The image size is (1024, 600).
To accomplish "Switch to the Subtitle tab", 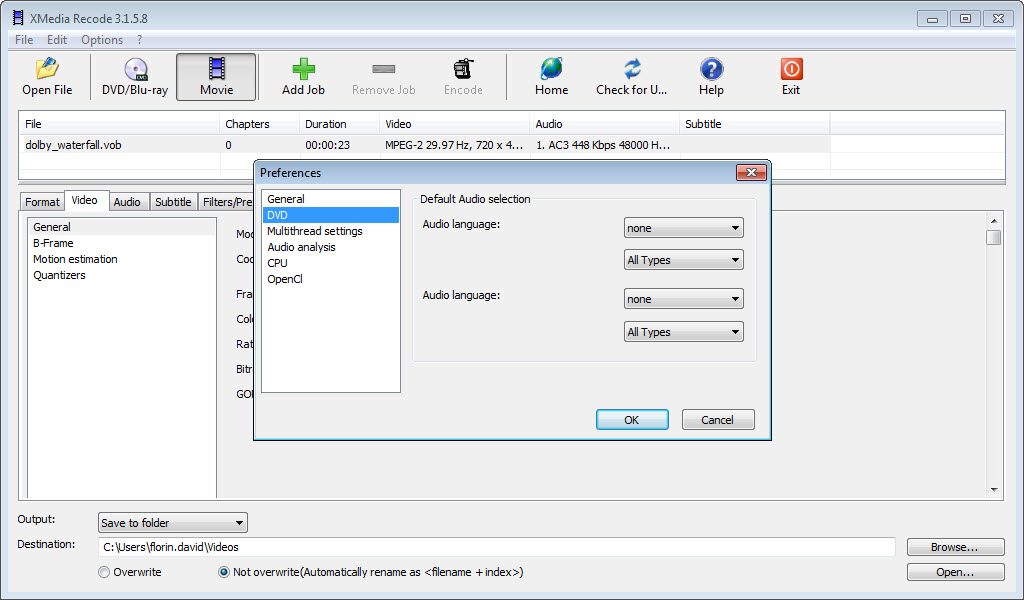I will click(173, 202).
